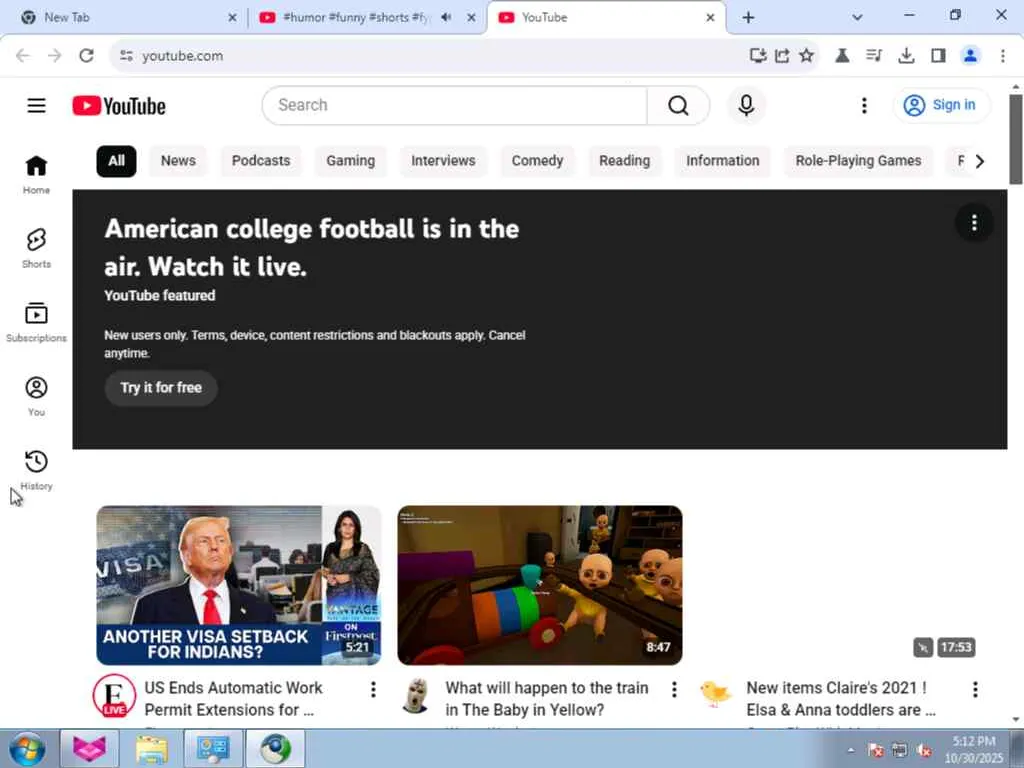The width and height of the screenshot is (1024, 768).
Task: Select the Comedy filter chip
Action: coord(537,161)
